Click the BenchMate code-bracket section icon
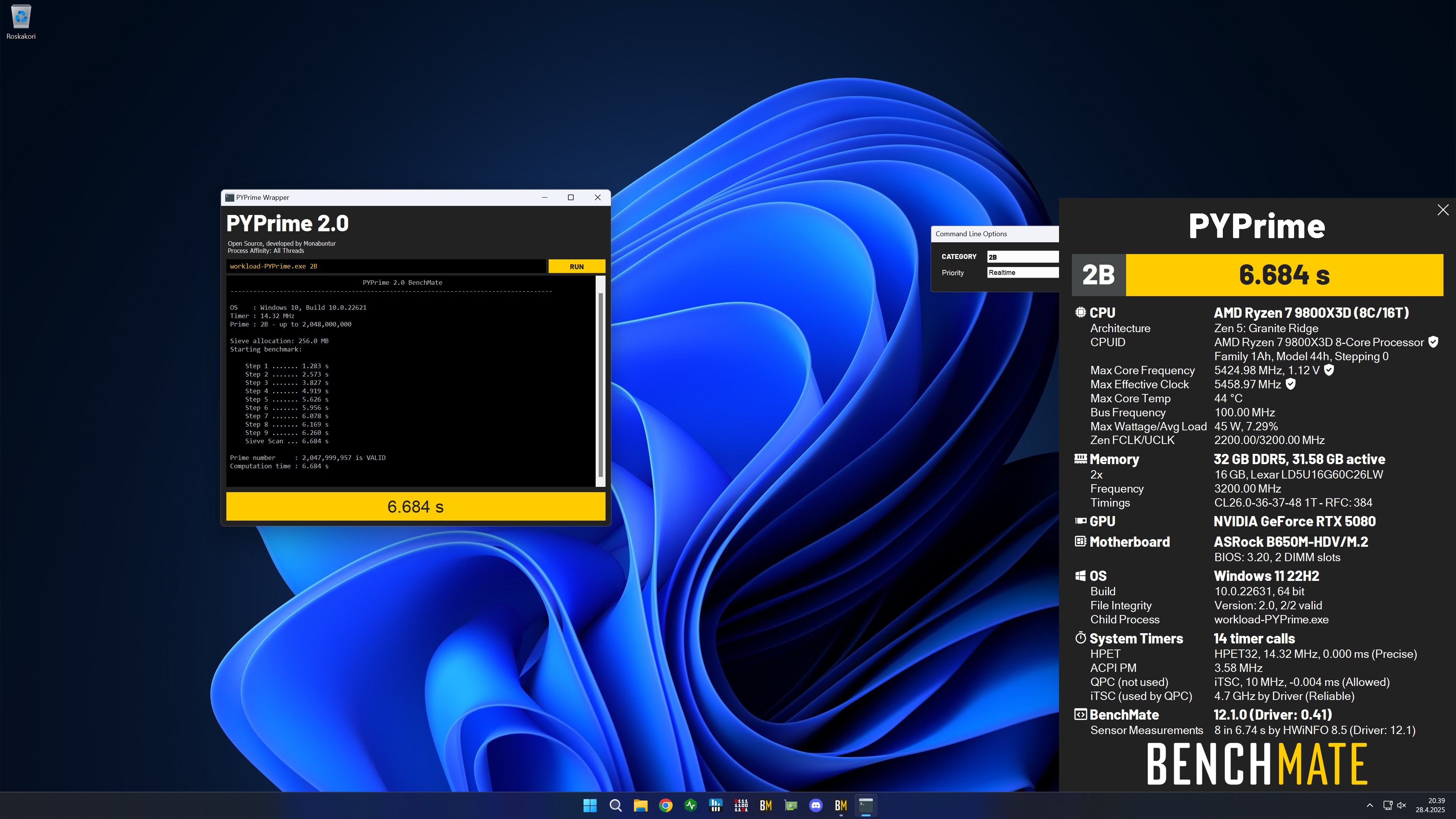This screenshot has width=1456, height=819. [1080, 714]
